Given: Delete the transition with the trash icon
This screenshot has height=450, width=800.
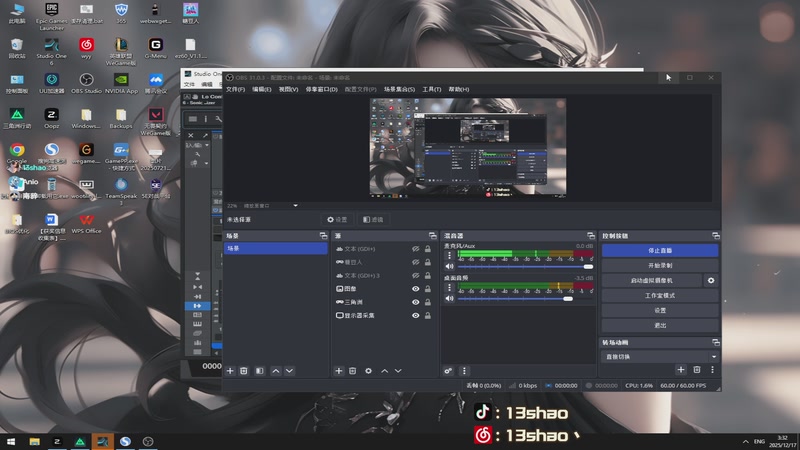Looking at the screenshot, I should point(697,370).
